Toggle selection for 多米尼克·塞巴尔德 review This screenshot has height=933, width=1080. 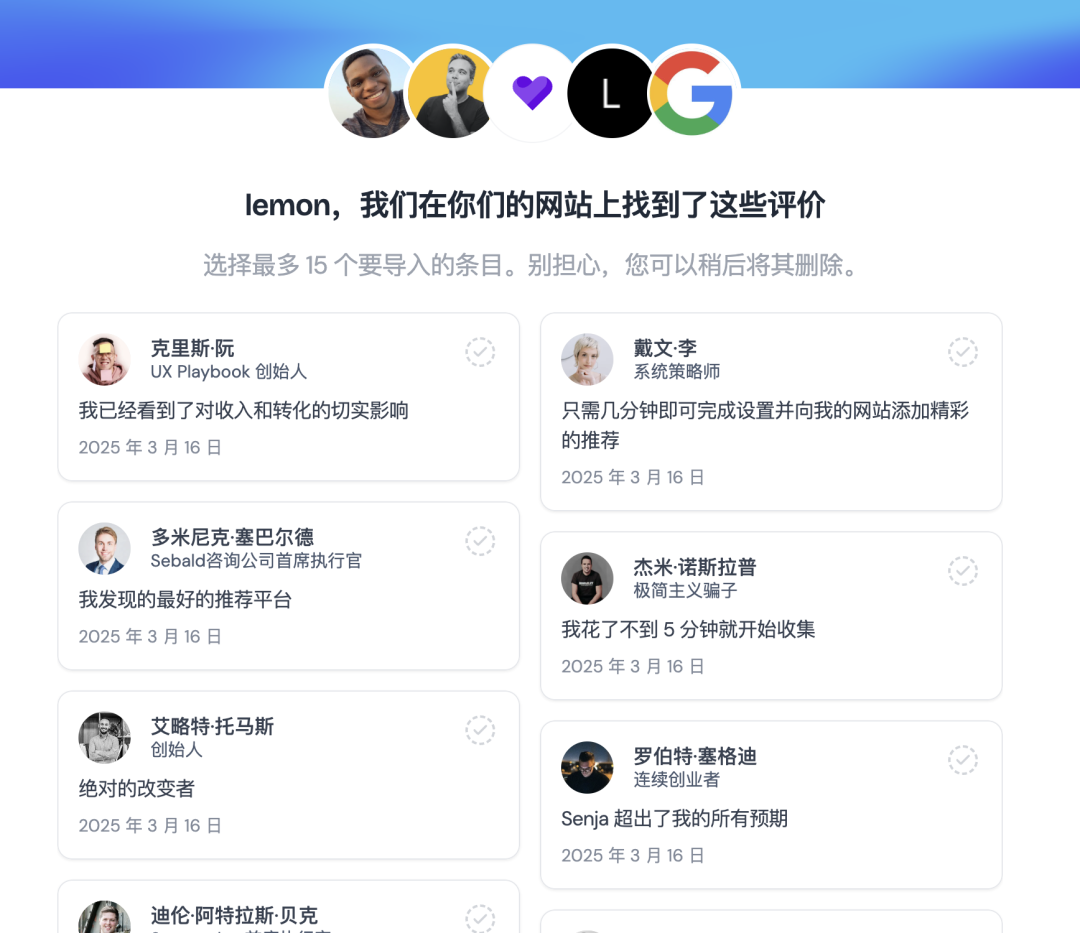coord(480,541)
